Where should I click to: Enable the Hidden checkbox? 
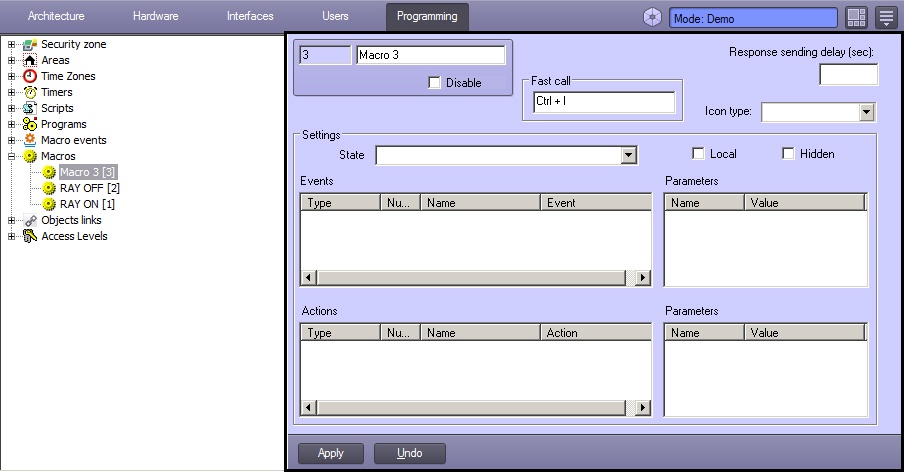click(x=788, y=153)
